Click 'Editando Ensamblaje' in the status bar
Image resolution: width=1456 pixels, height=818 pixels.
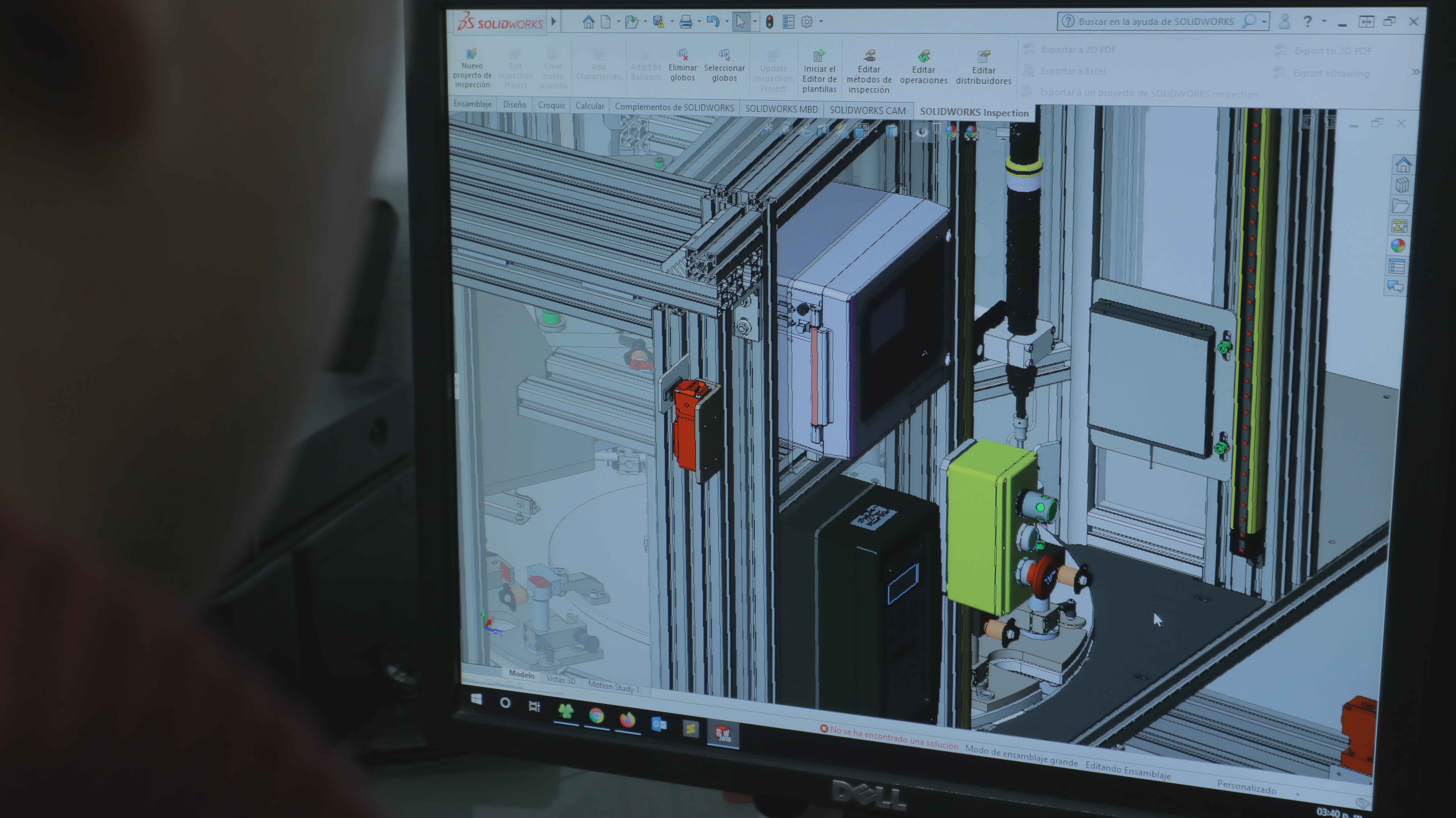click(x=1128, y=771)
